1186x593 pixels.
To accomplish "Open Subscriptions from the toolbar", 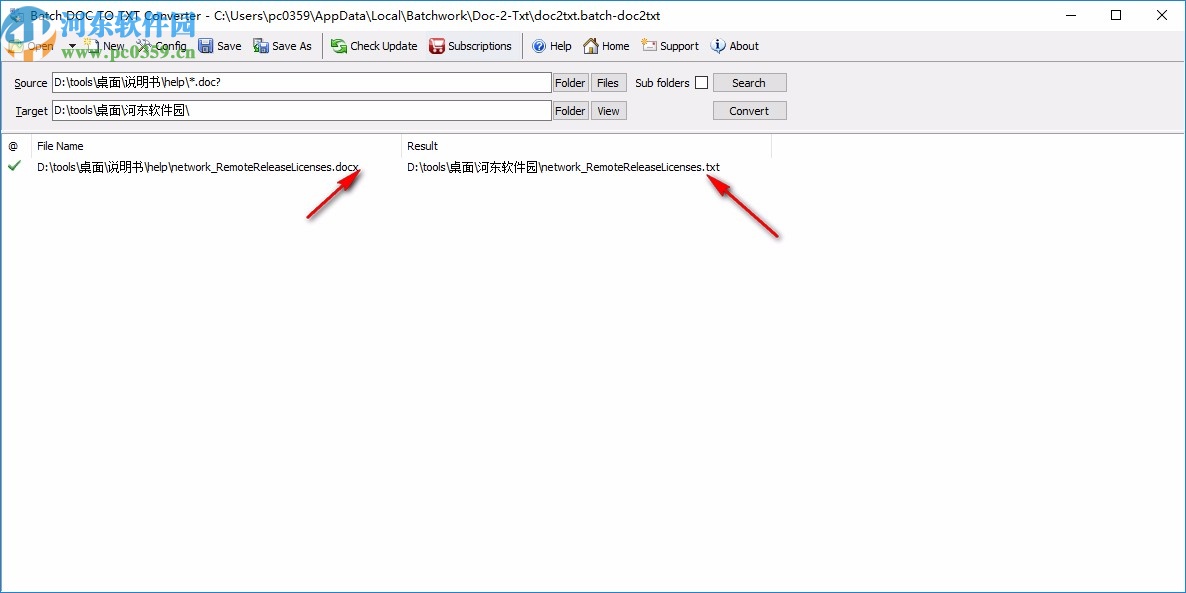I will click(471, 46).
